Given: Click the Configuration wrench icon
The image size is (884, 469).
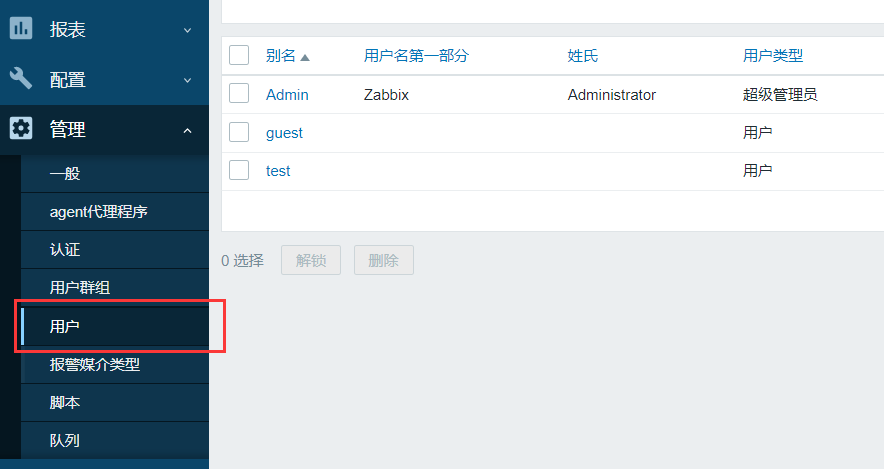Looking at the screenshot, I should (21, 78).
